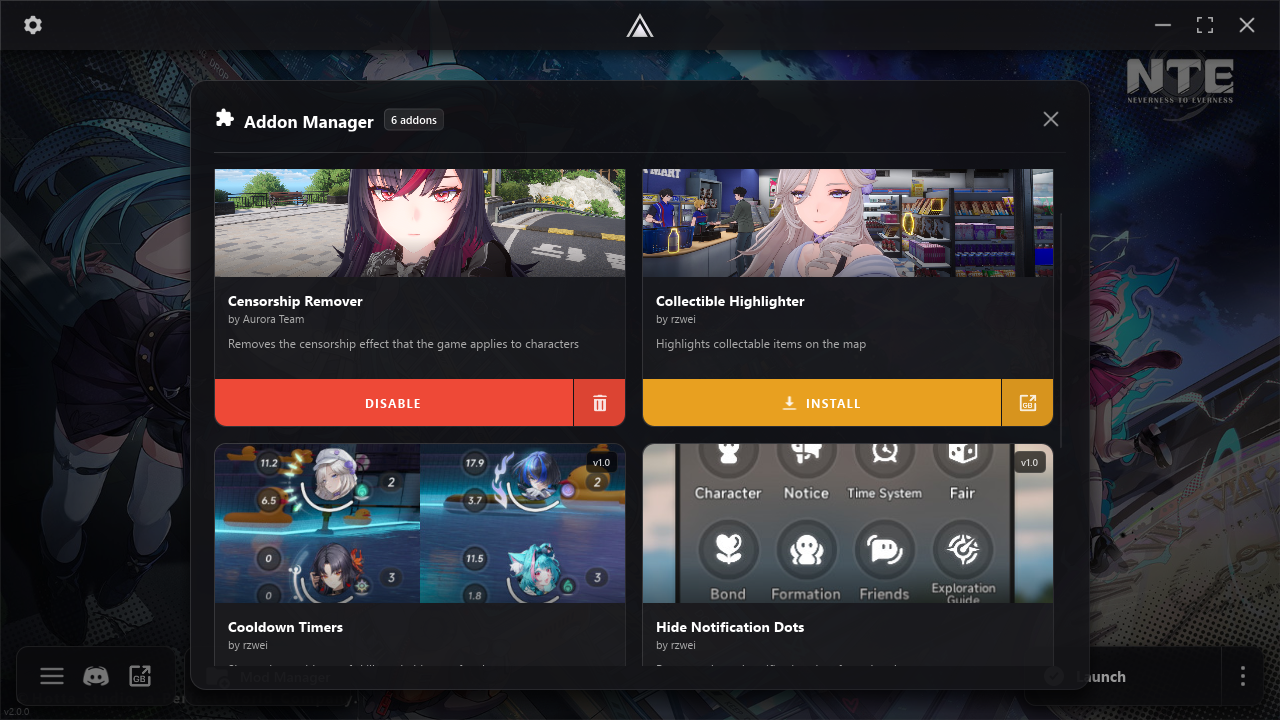This screenshot has width=1280, height=720.
Task: Open the hamburger menu in bottom bar
Action: pyautogui.click(x=52, y=676)
